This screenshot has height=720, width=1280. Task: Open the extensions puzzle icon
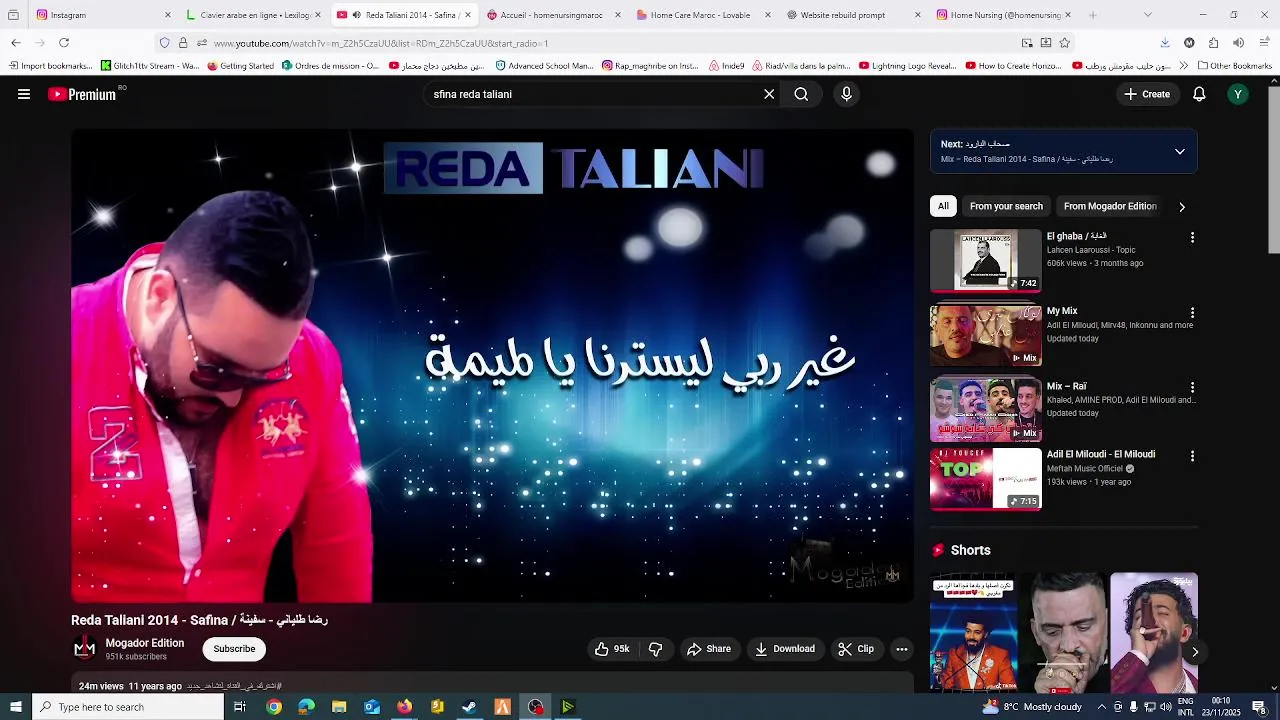pyautogui.click(x=1213, y=43)
